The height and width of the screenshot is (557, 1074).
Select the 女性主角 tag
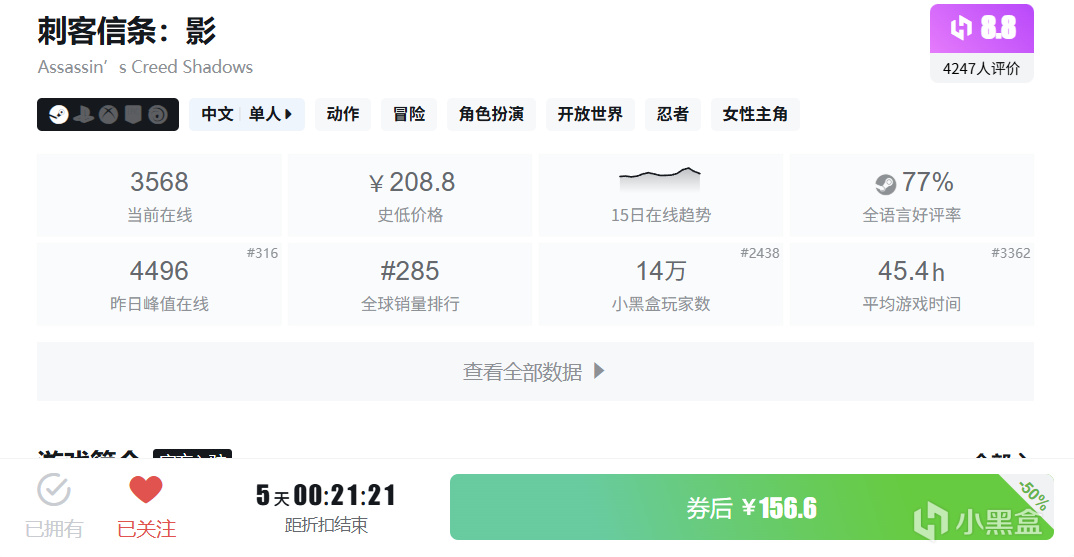click(x=755, y=114)
